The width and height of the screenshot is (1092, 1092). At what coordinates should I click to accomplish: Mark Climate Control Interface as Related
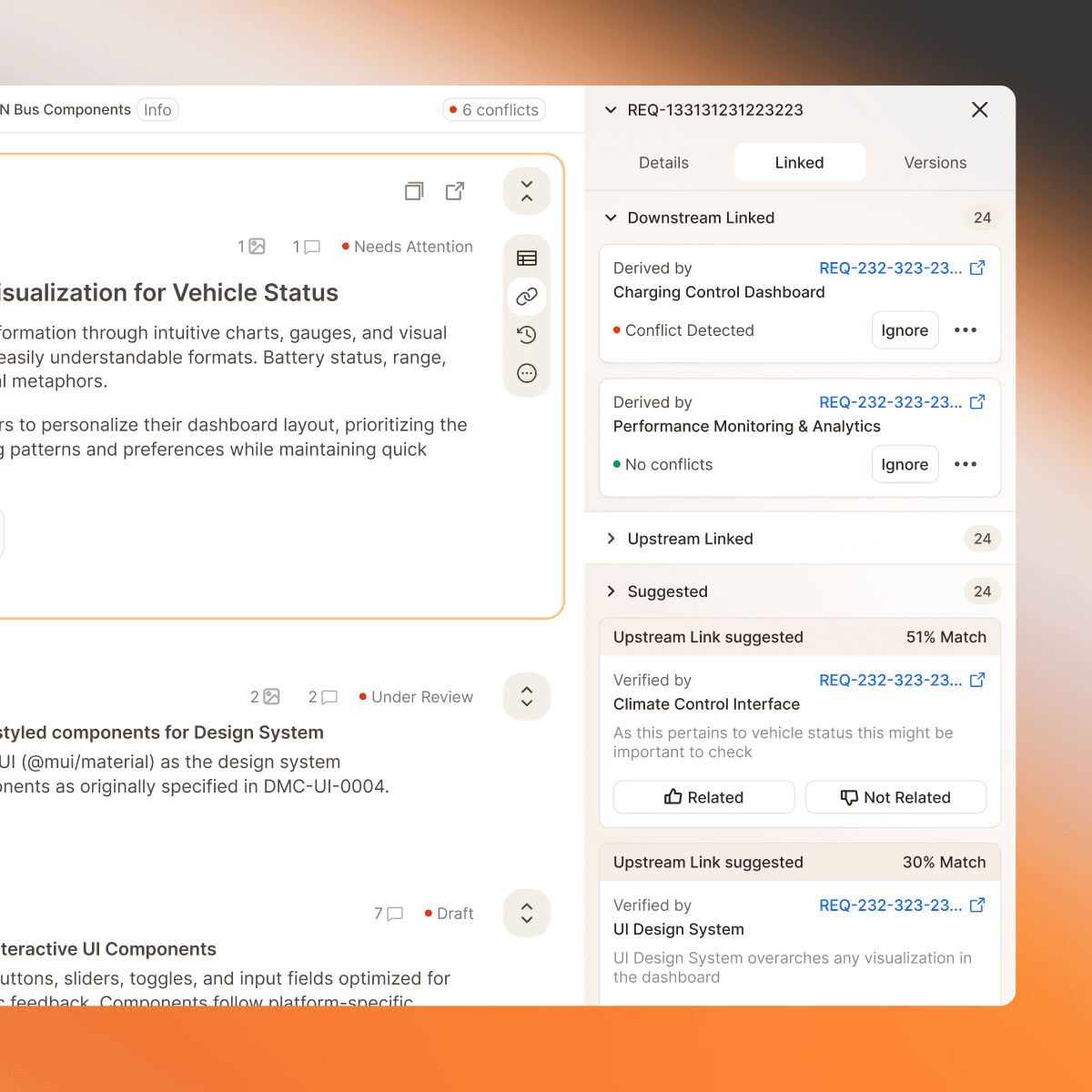point(704,797)
